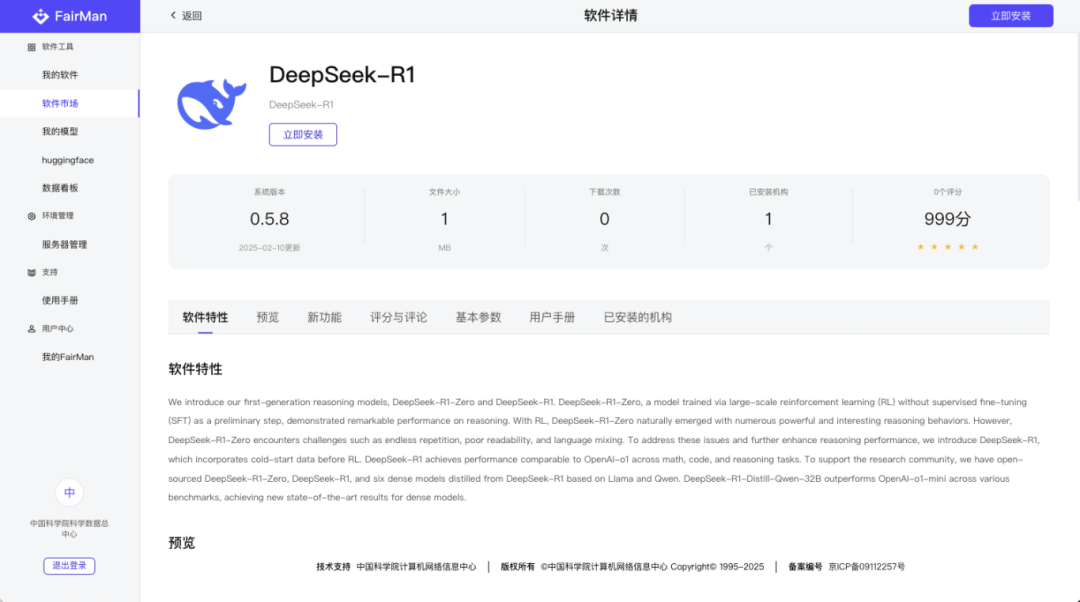Viewport: 1080px width, 602px height.
Task: Click the 软件特性 section heading
Action: pos(195,369)
